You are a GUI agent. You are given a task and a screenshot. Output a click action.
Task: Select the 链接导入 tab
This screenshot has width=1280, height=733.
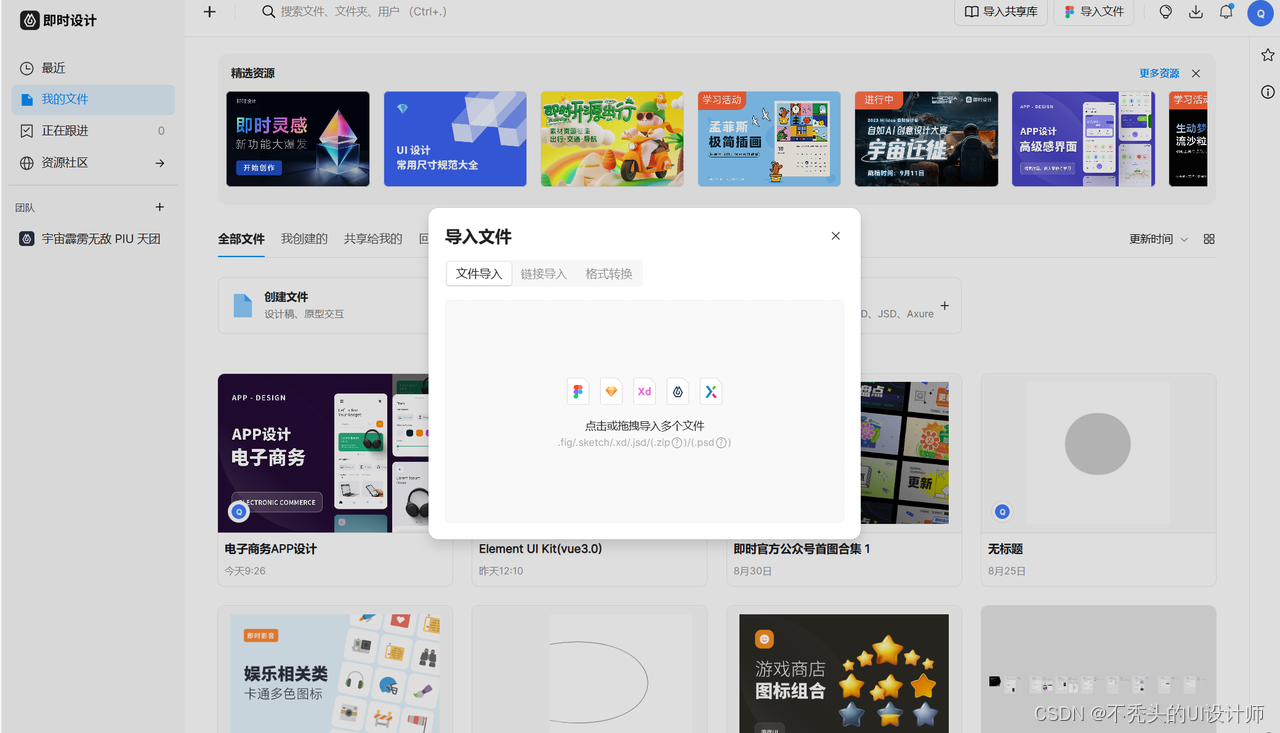tap(543, 274)
